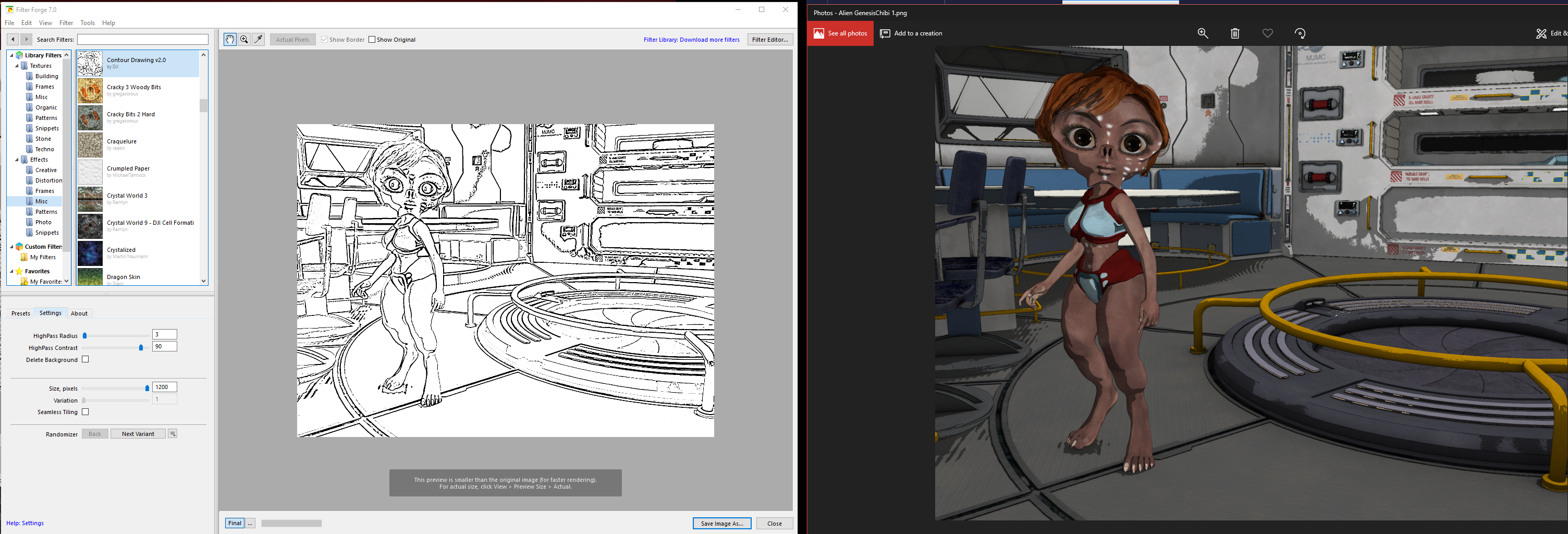This screenshot has height=534, width=1568.
Task: Click the HighPass Radius value field
Action: tap(164, 334)
